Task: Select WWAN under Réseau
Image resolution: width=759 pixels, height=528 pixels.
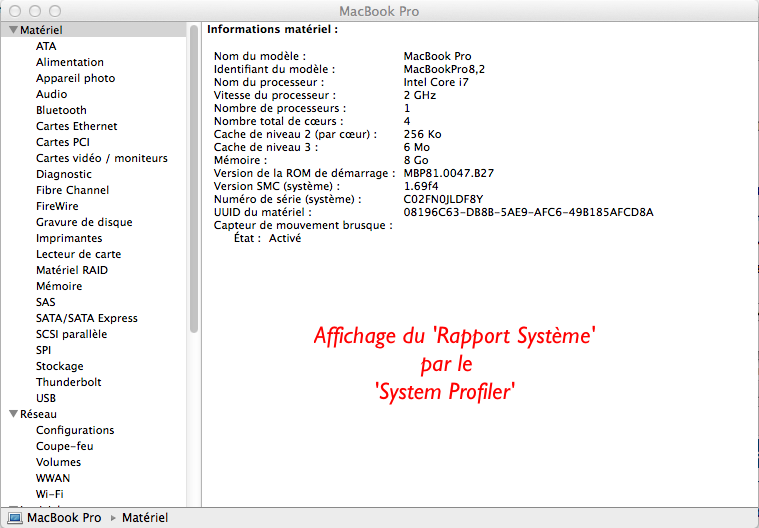Action: click(53, 478)
